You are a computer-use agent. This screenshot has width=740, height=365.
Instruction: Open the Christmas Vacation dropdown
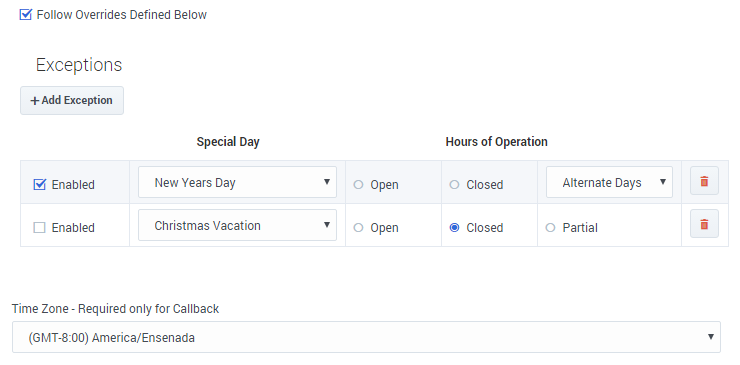(237, 225)
